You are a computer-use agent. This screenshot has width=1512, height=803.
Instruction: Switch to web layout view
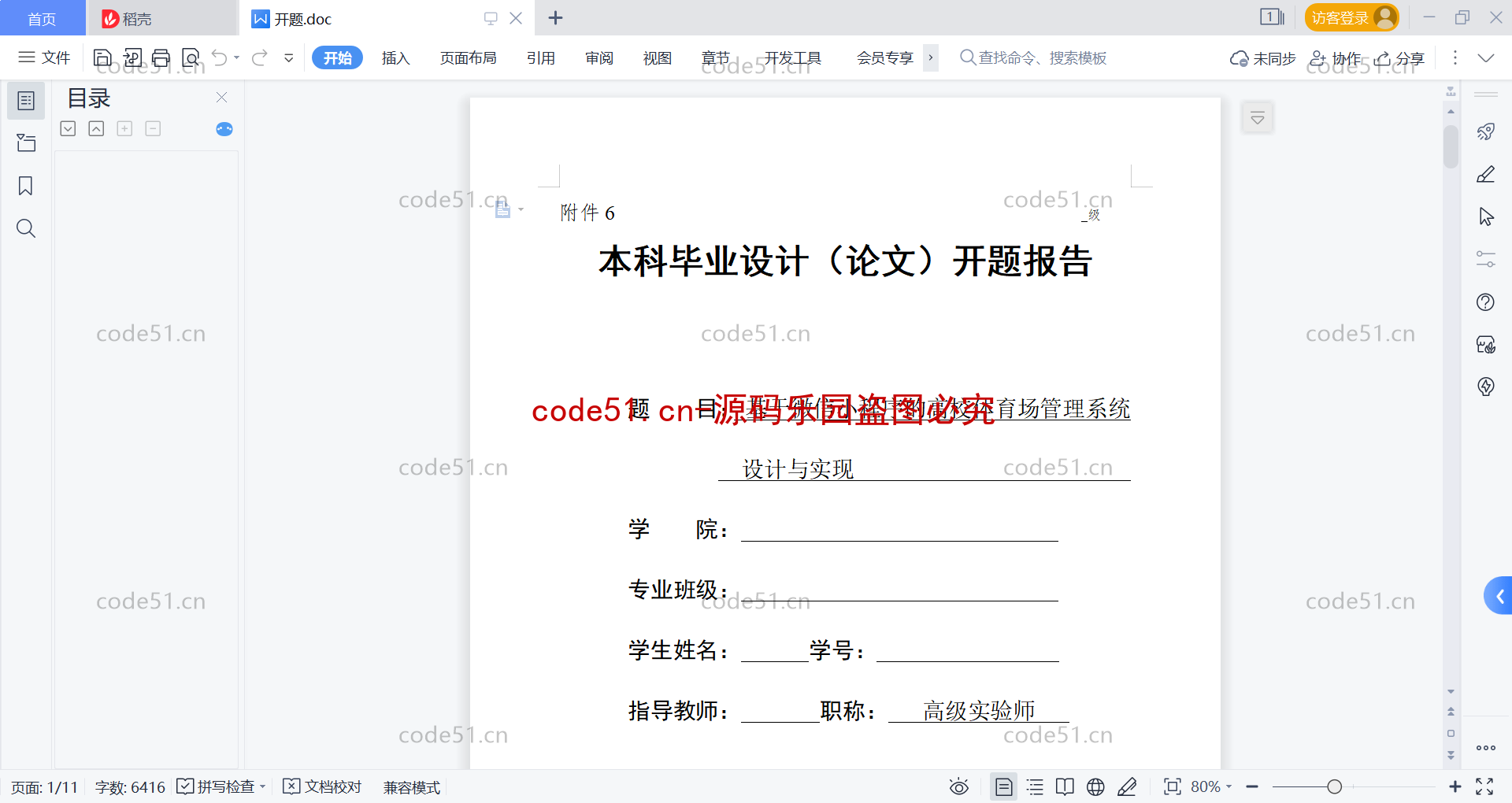[x=1095, y=786]
